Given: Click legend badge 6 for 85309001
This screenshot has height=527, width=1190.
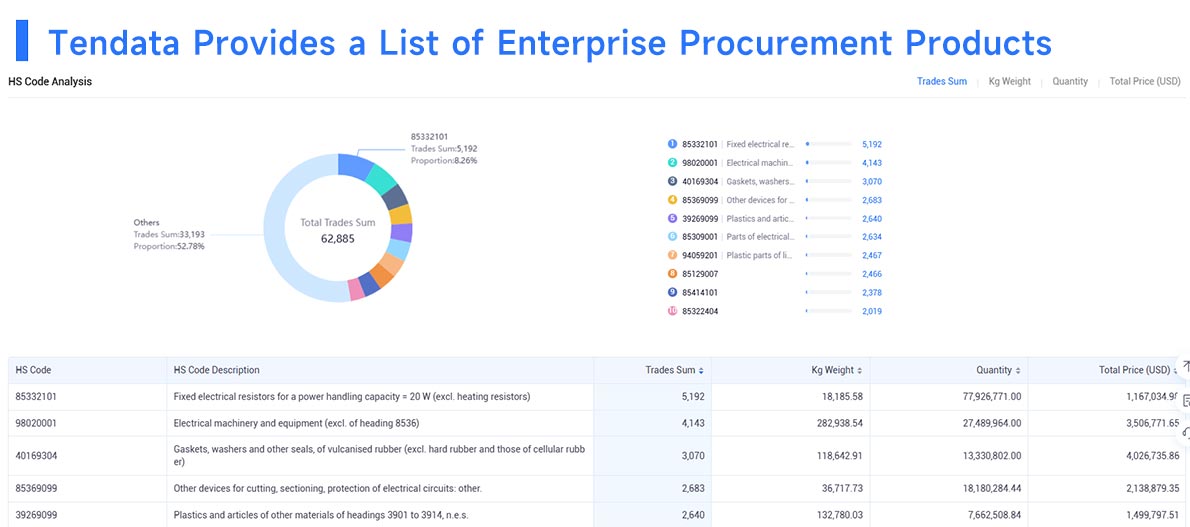Looking at the screenshot, I should tap(672, 236).
